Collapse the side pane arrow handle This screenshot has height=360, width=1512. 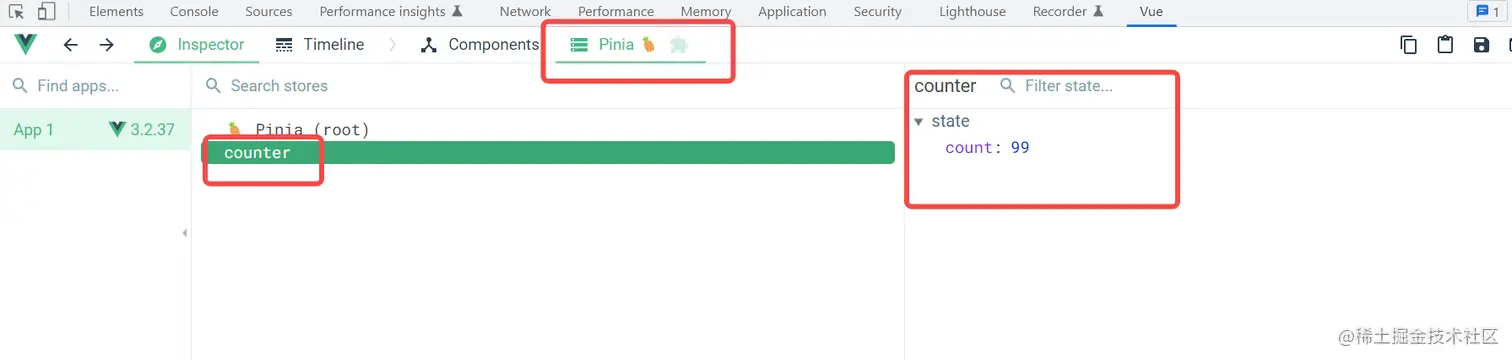pos(184,233)
